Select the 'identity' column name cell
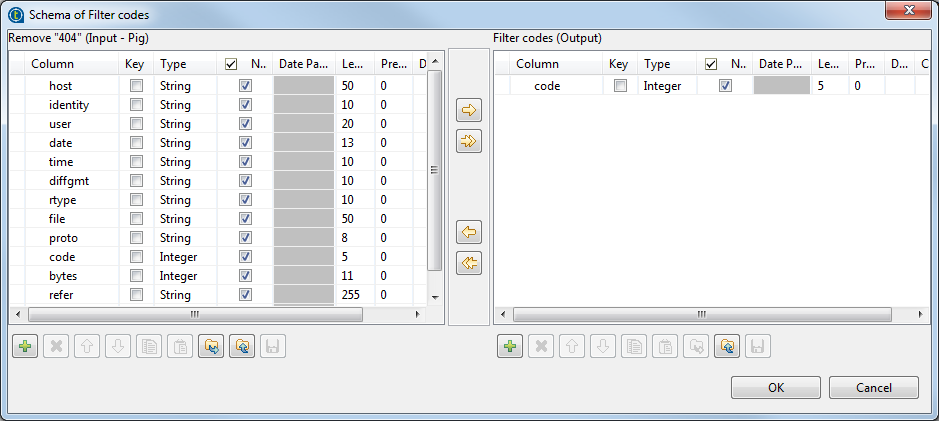Image resolution: width=939 pixels, height=421 pixels. (x=72, y=105)
